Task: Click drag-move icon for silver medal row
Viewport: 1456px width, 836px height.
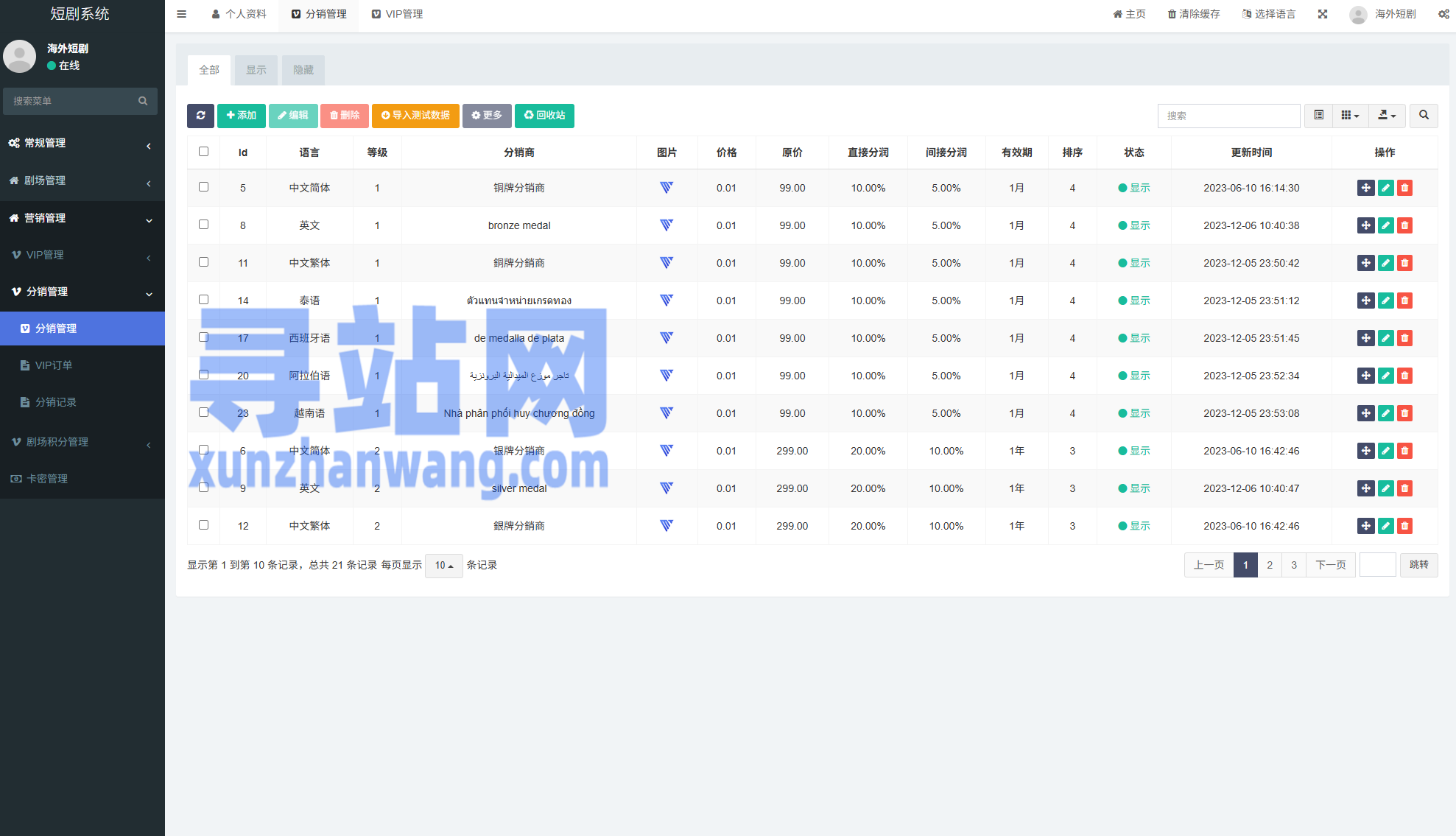Action: [1365, 488]
